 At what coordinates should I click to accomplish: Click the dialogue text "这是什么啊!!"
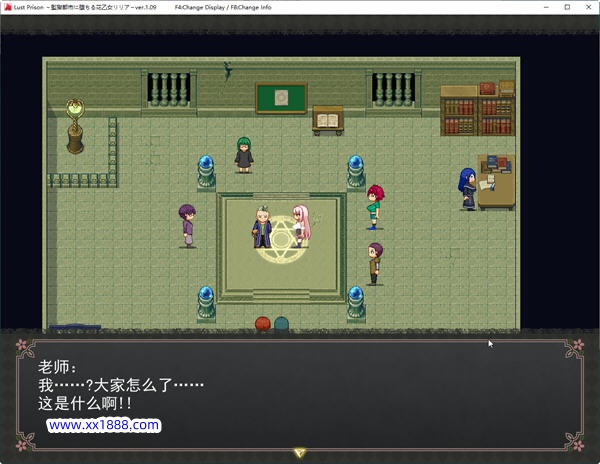pyautogui.click(x=85, y=404)
